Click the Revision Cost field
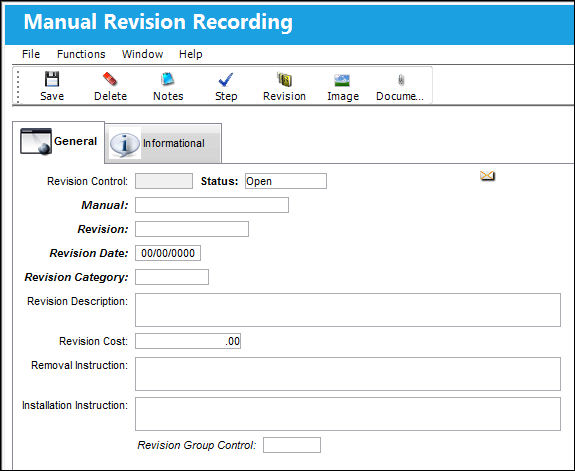The height and width of the screenshot is (471, 575). pos(188,341)
